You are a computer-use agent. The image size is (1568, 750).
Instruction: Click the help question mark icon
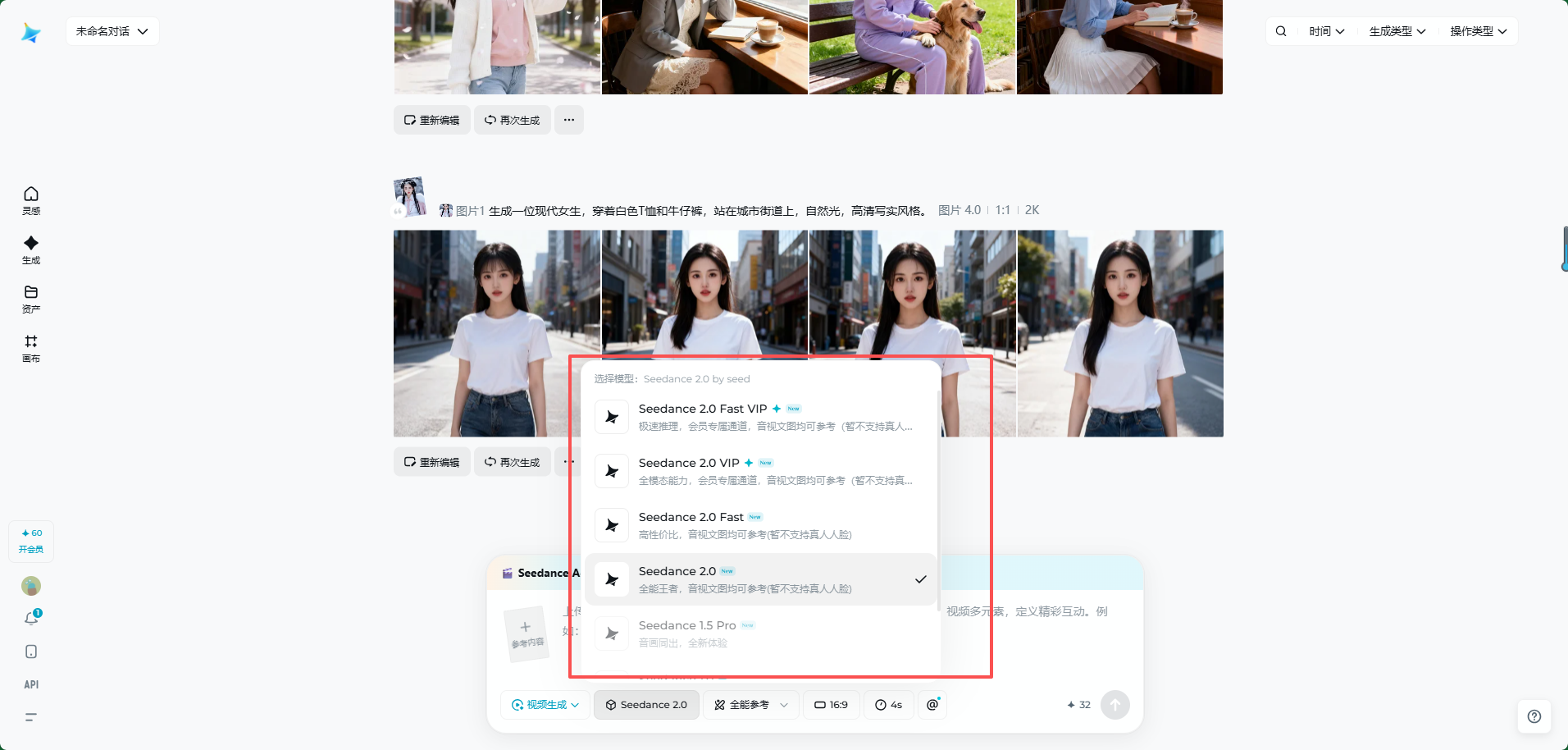(x=1534, y=716)
